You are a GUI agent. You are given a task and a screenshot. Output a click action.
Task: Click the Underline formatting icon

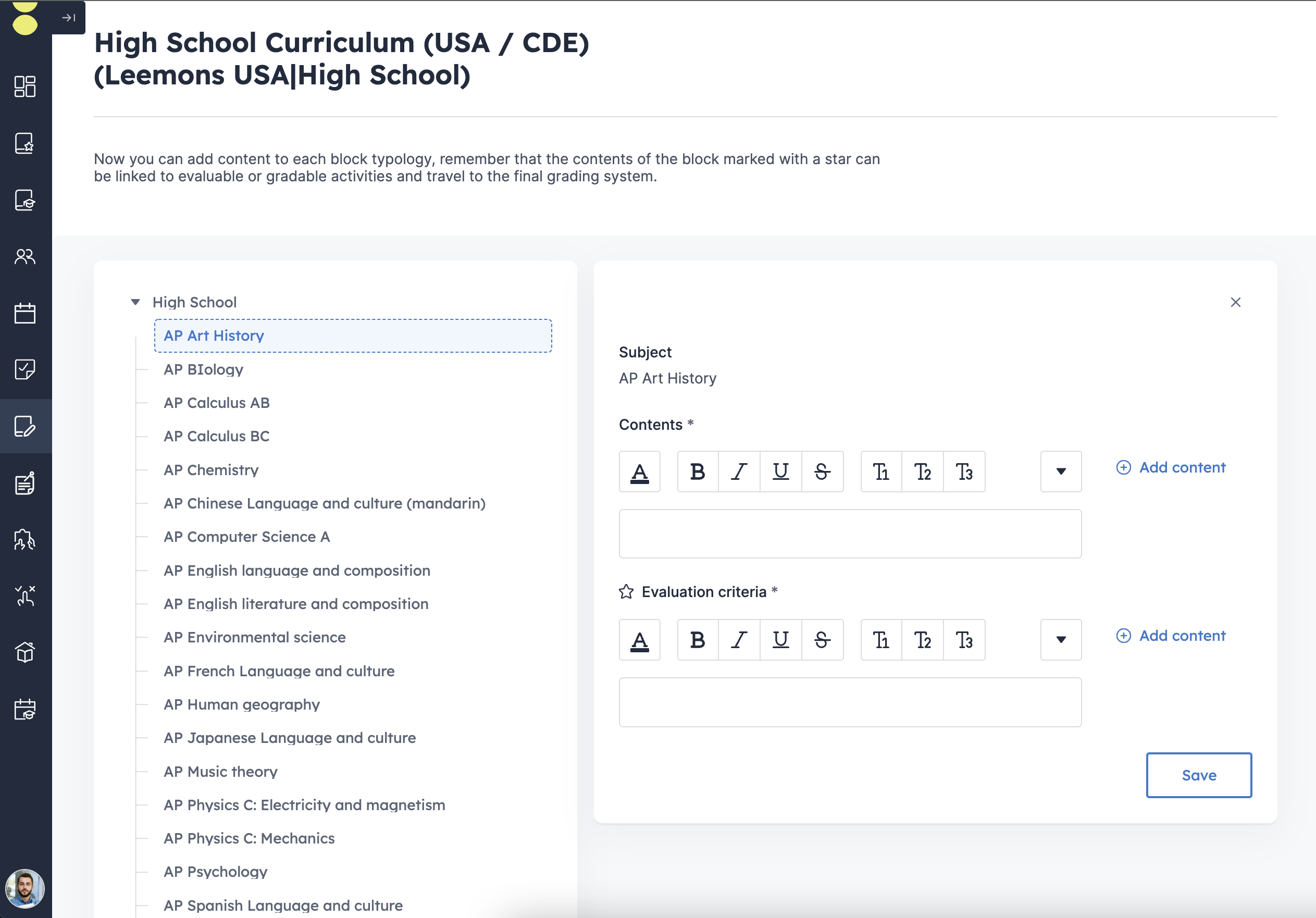(780, 471)
